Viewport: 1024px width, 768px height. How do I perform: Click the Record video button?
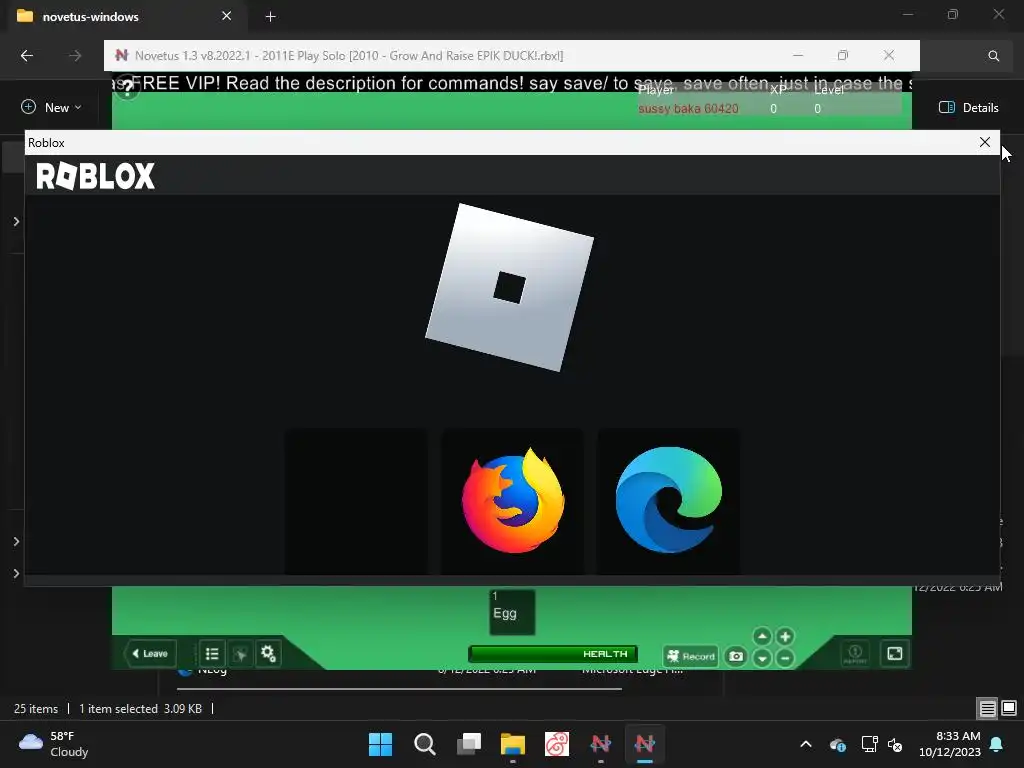691,656
